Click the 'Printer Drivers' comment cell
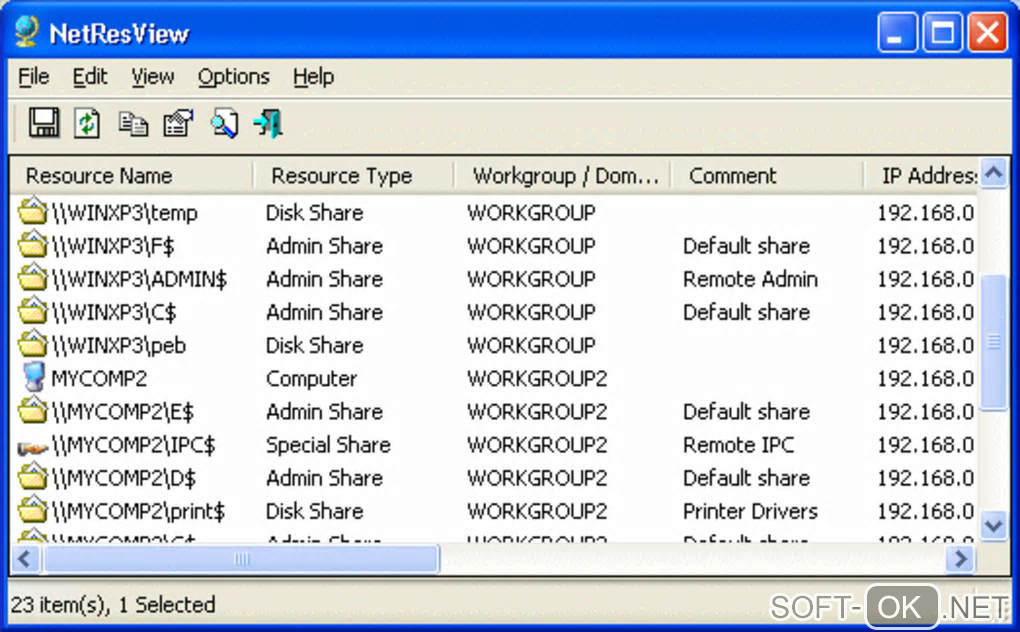The image size is (1020, 632). coord(750,511)
